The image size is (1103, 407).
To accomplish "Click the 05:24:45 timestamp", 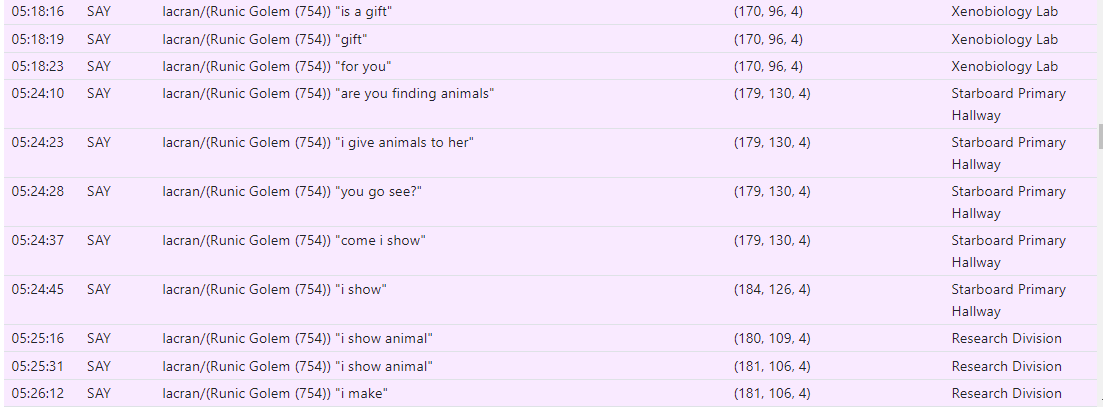I will pos(37,290).
